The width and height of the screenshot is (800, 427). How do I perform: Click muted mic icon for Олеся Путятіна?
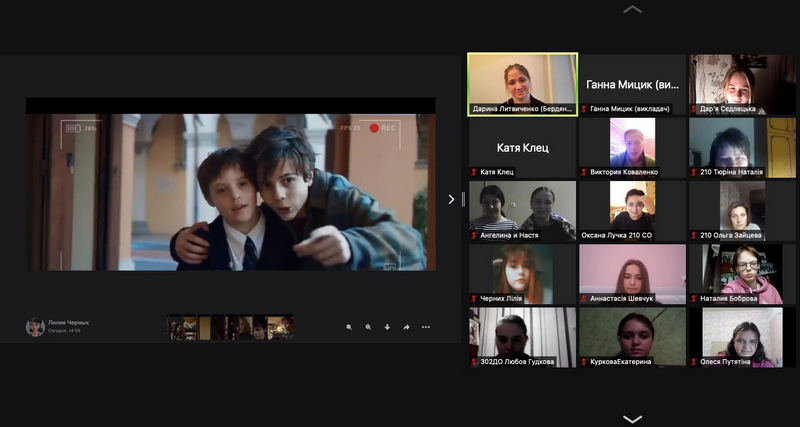pos(694,362)
